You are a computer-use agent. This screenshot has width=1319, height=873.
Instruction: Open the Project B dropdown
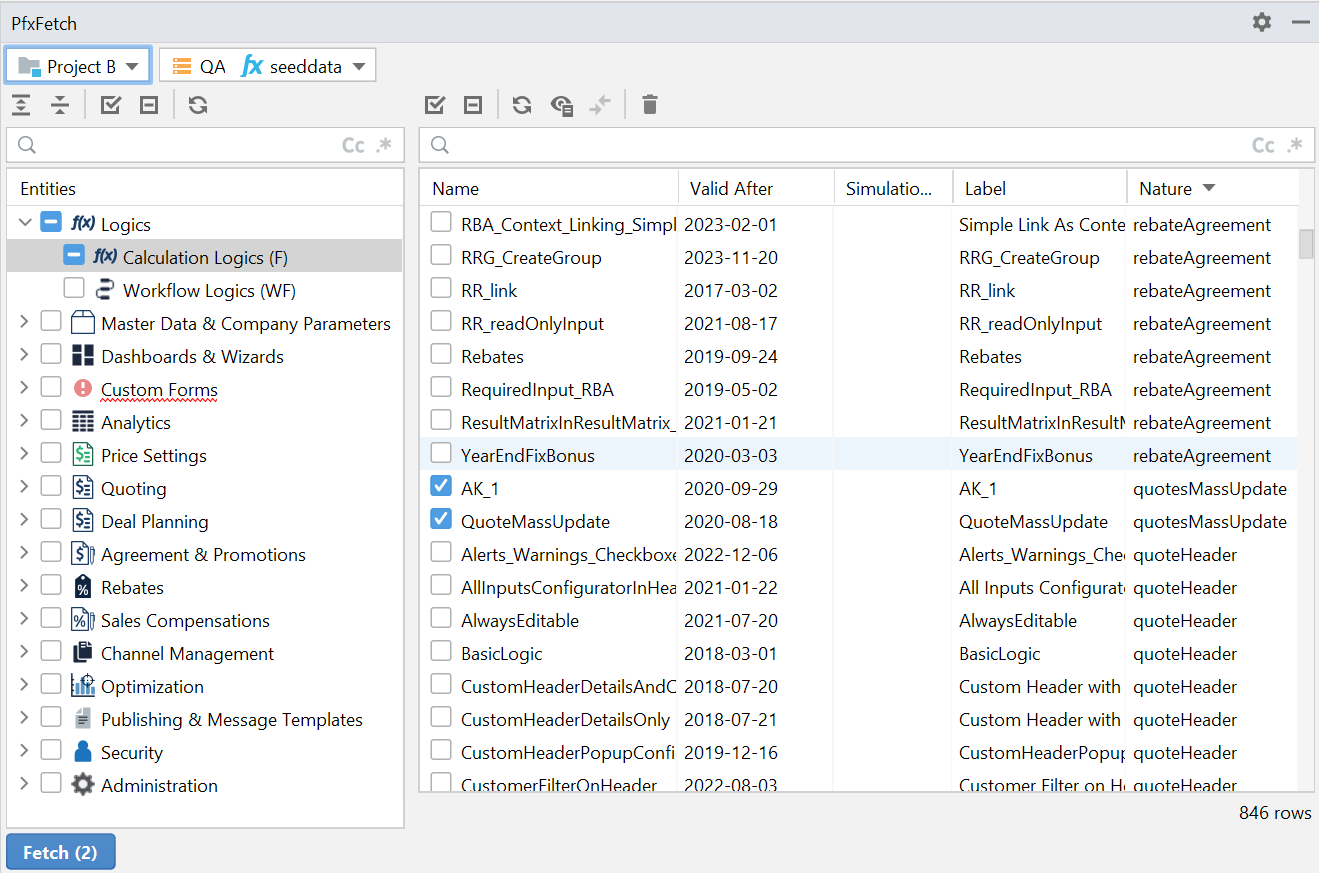pos(79,67)
